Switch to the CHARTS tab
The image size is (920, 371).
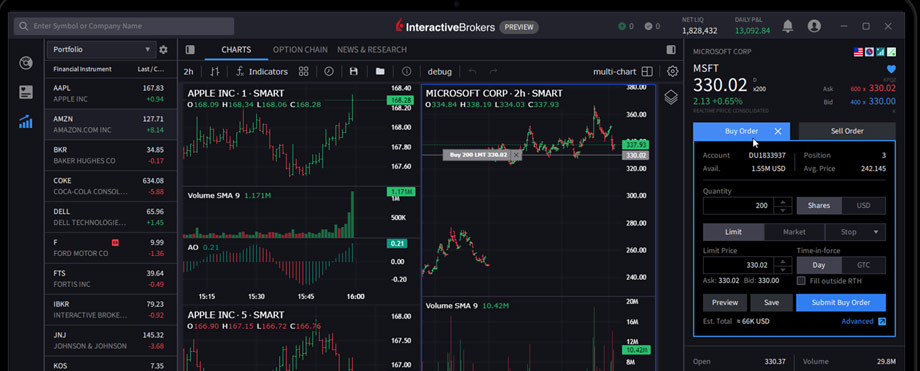(x=236, y=50)
